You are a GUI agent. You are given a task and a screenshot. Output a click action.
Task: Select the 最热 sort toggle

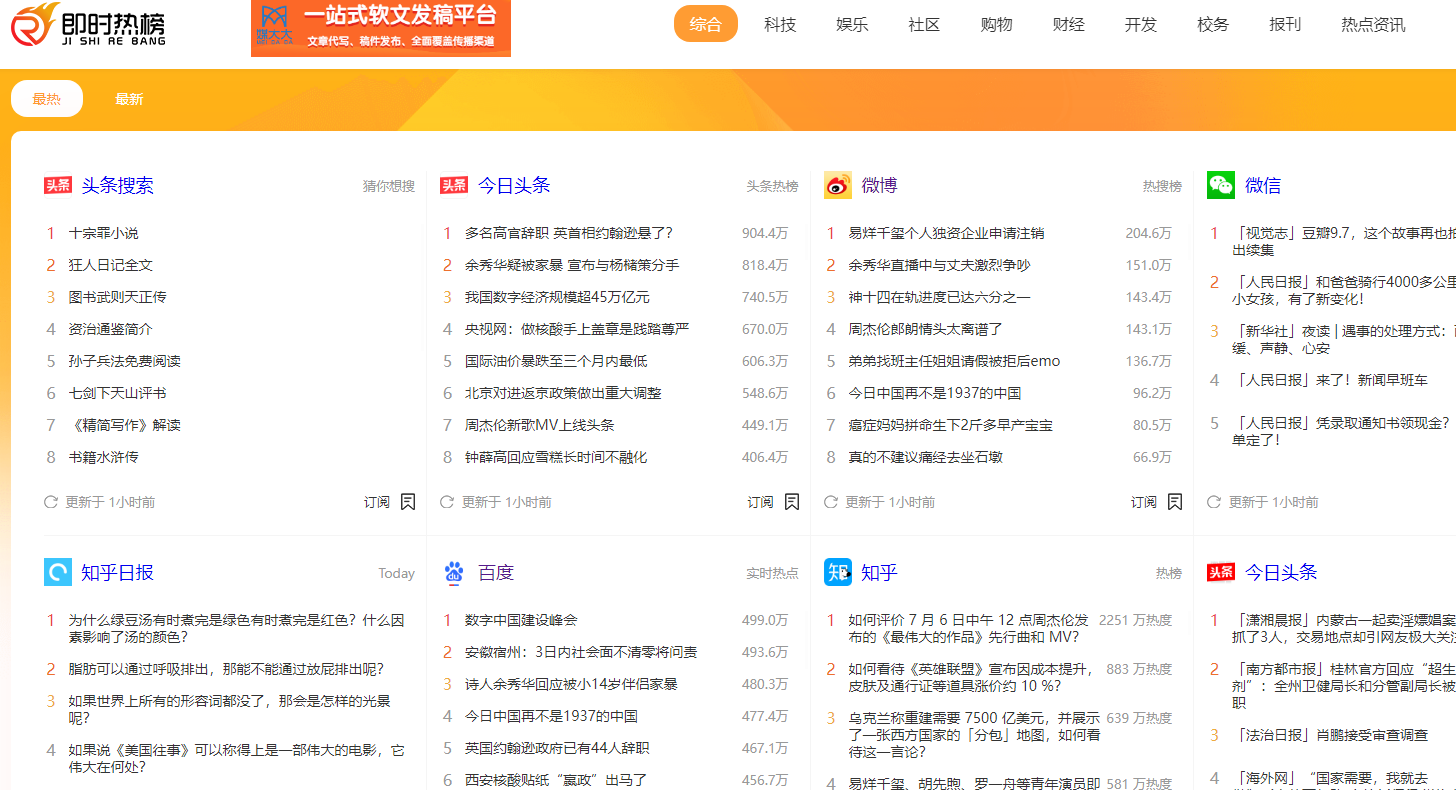click(x=47, y=99)
